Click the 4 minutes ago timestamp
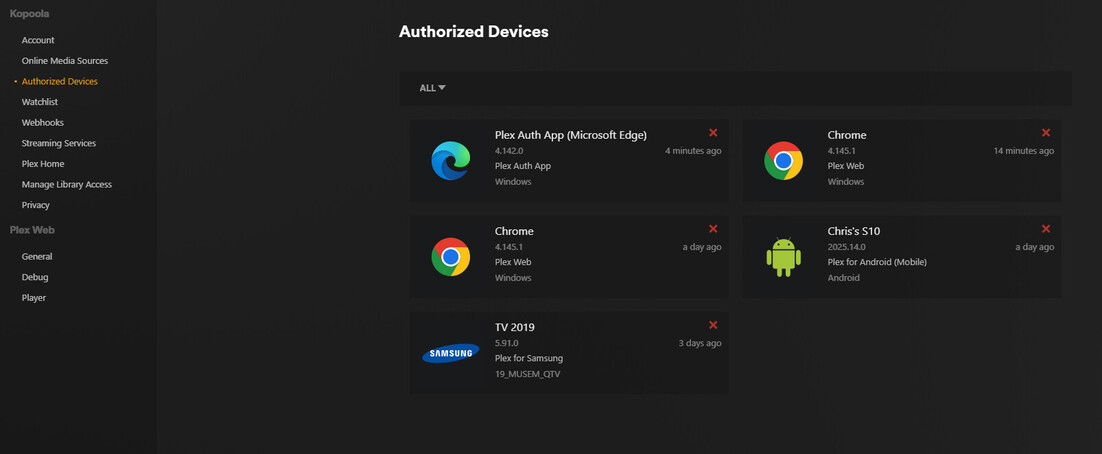 pyautogui.click(x=693, y=150)
